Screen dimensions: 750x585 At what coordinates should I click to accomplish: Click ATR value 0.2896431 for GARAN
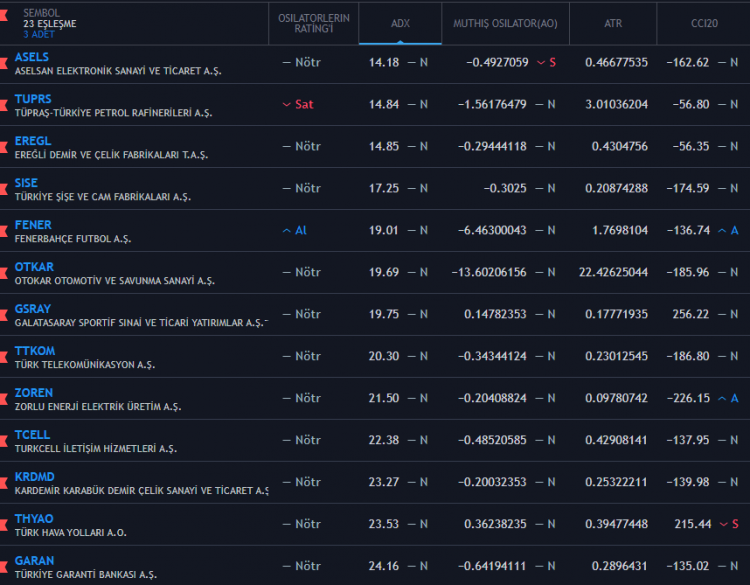619,566
